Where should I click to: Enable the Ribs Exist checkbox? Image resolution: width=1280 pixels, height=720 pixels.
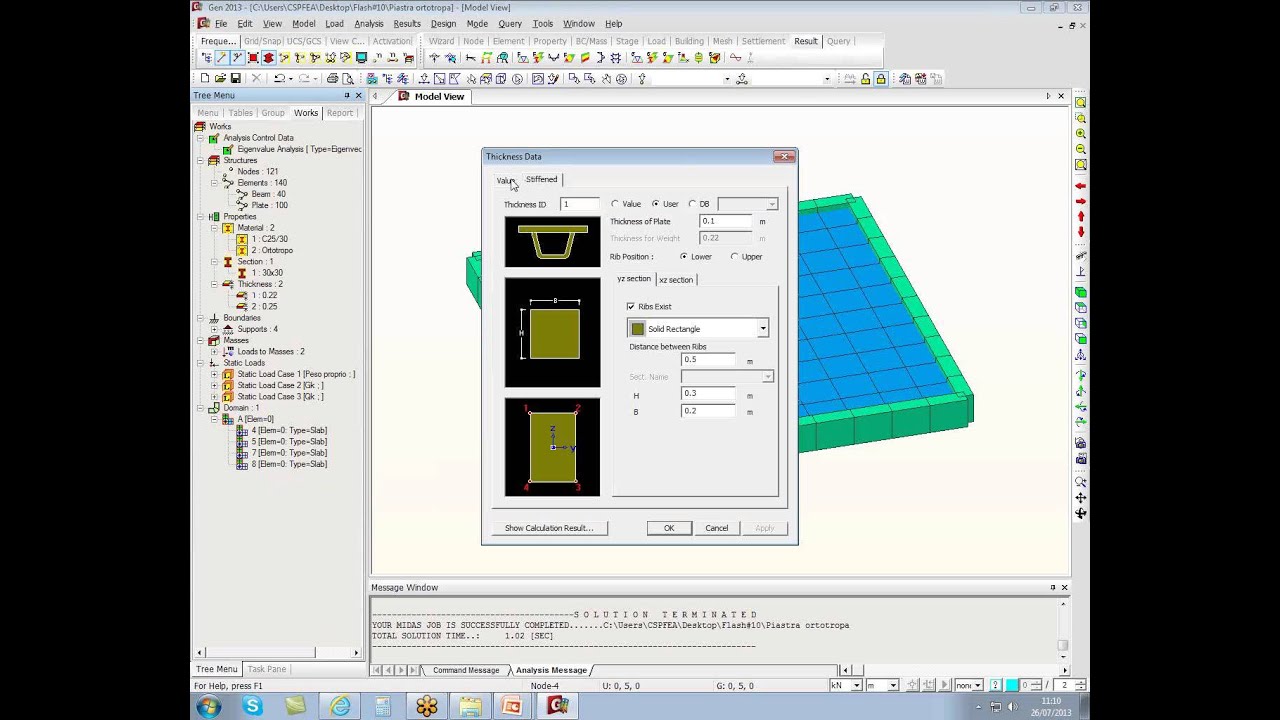pos(631,306)
